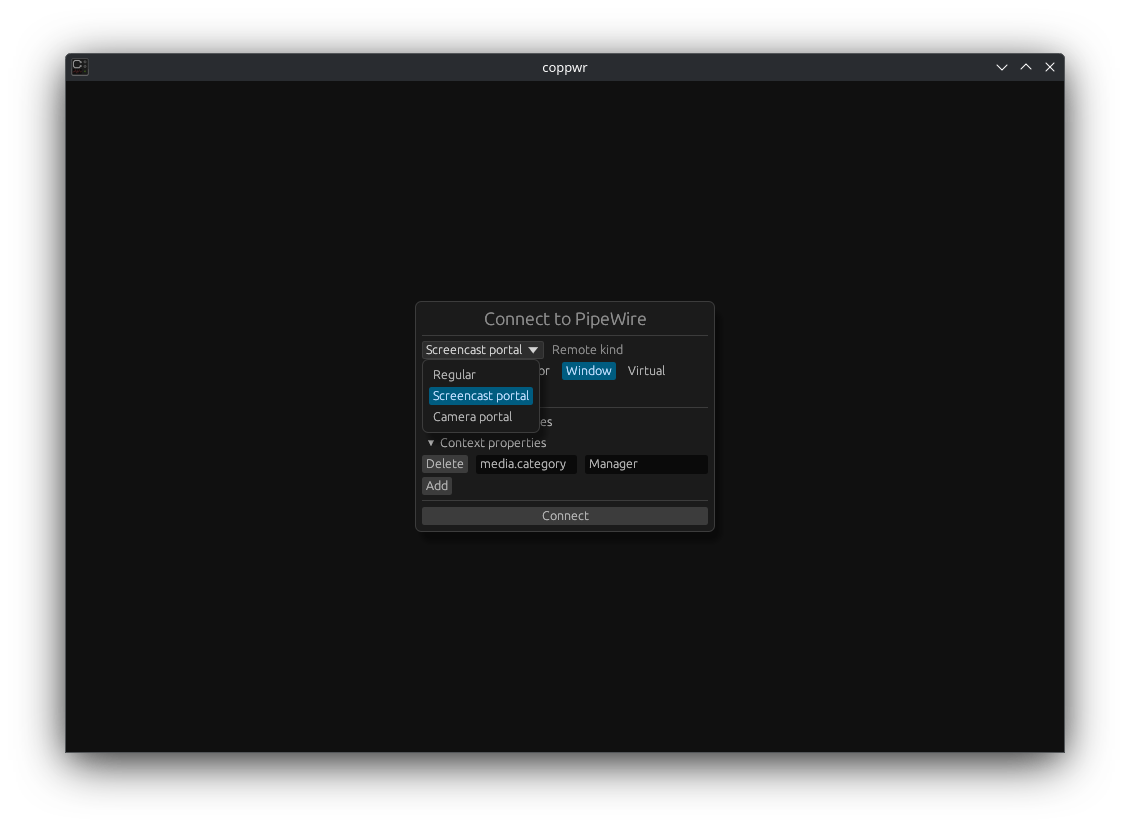This screenshot has height=830, width=1130.
Task: Toggle the Window source type
Action: coord(589,371)
